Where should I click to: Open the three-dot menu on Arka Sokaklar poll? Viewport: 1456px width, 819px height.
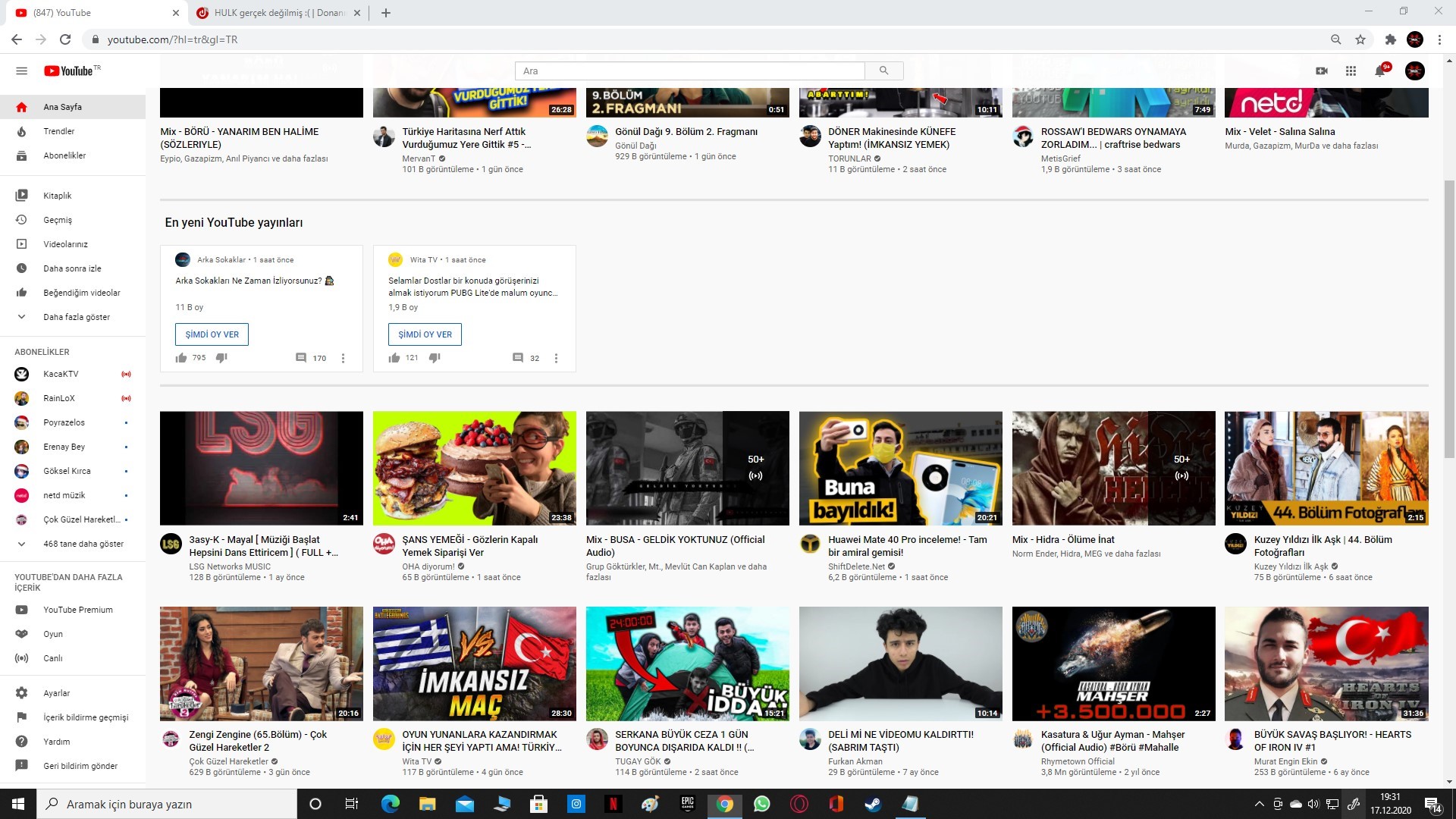click(343, 357)
